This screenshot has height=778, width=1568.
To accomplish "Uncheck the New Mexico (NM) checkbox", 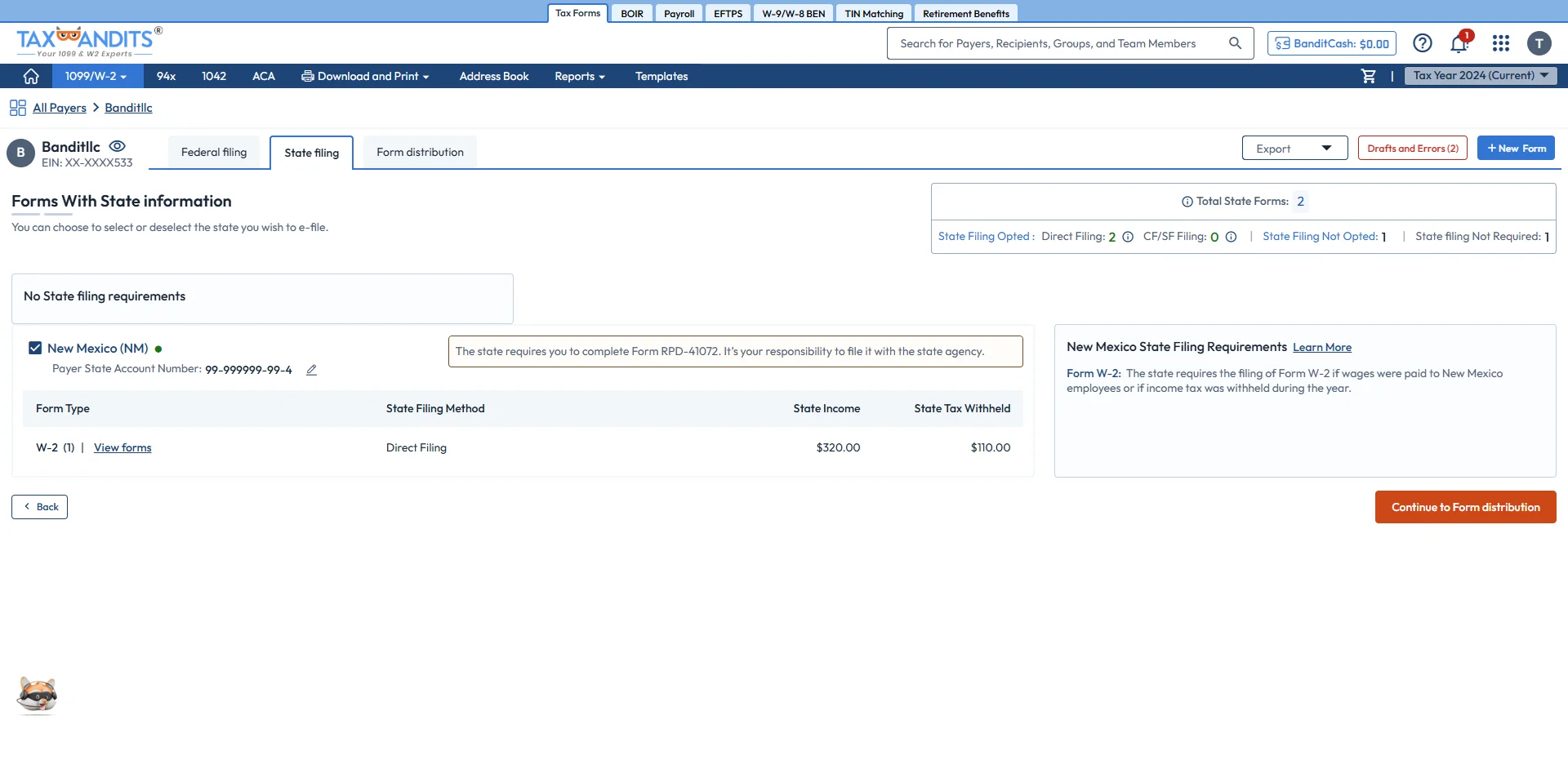I will click(35, 348).
